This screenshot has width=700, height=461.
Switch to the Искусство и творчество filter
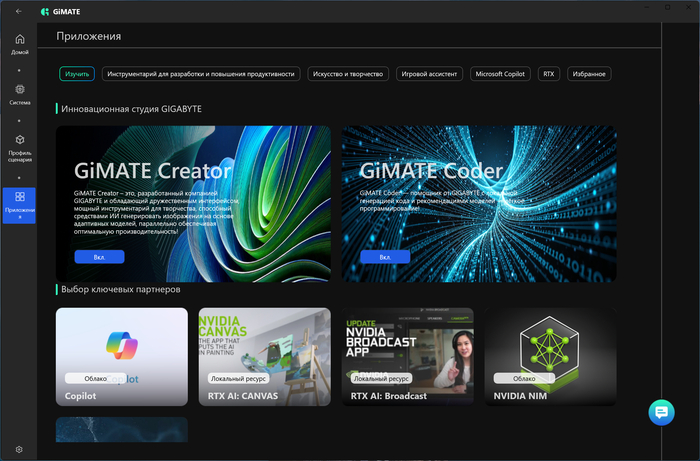tap(347, 73)
